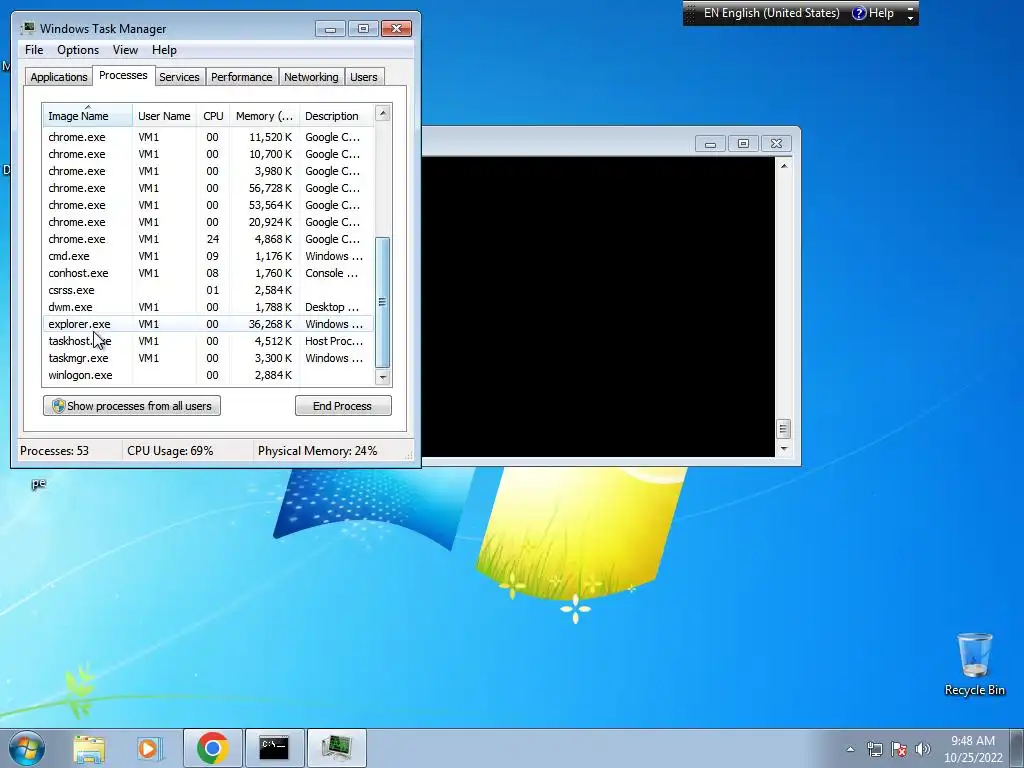Image resolution: width=1024 pixels, height=768 pixels.
Task: Open the EN English language selector
Action: pos(771,13)
